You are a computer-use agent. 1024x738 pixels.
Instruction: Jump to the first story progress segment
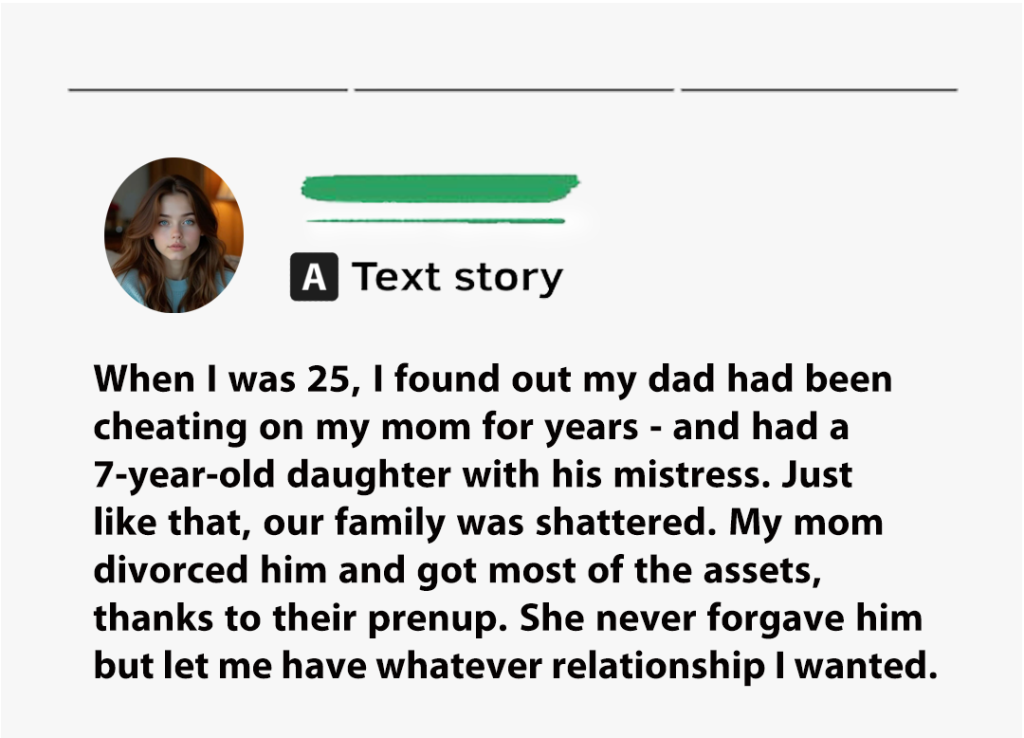tap(208, 89)
